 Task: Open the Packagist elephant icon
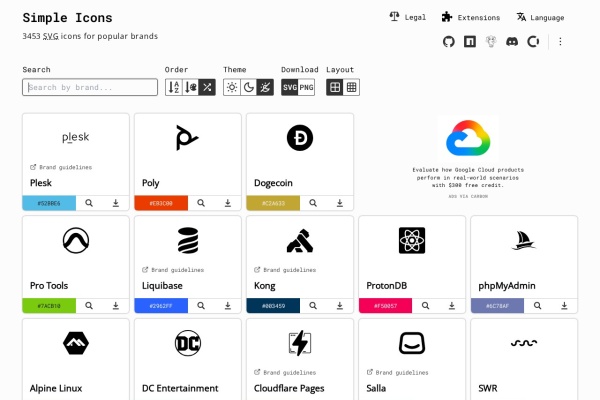pos(491,41)
